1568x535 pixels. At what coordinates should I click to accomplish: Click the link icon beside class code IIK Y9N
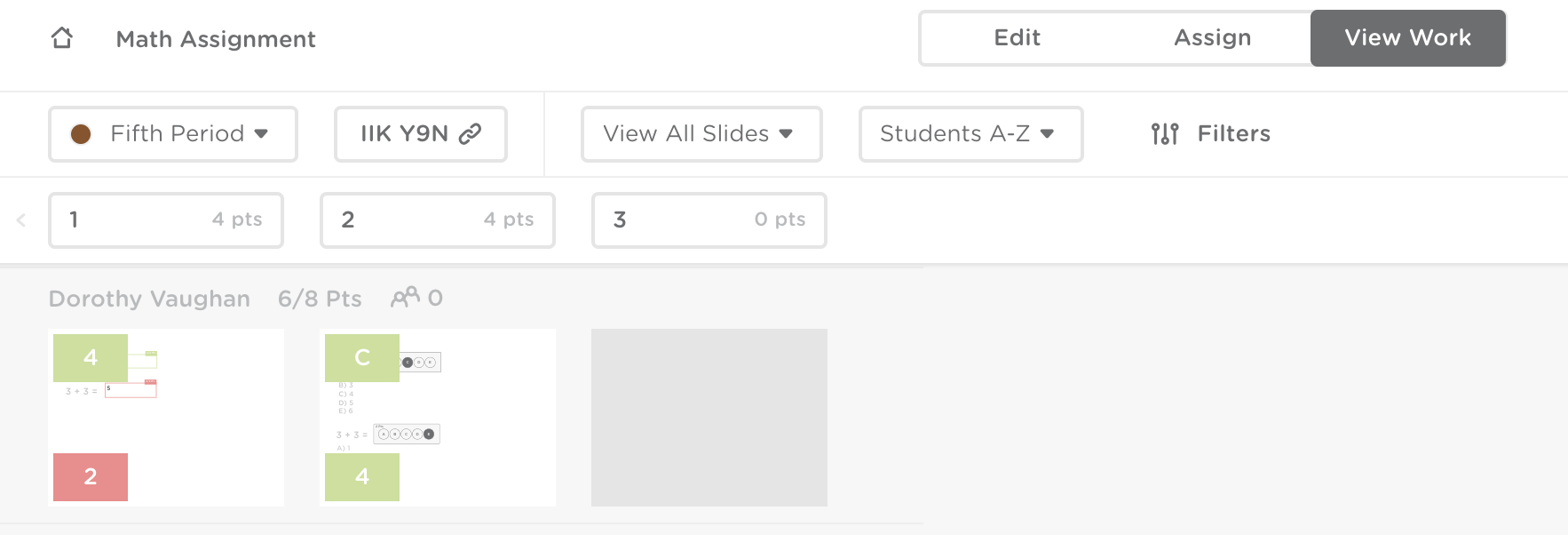(x=469, y=132)
